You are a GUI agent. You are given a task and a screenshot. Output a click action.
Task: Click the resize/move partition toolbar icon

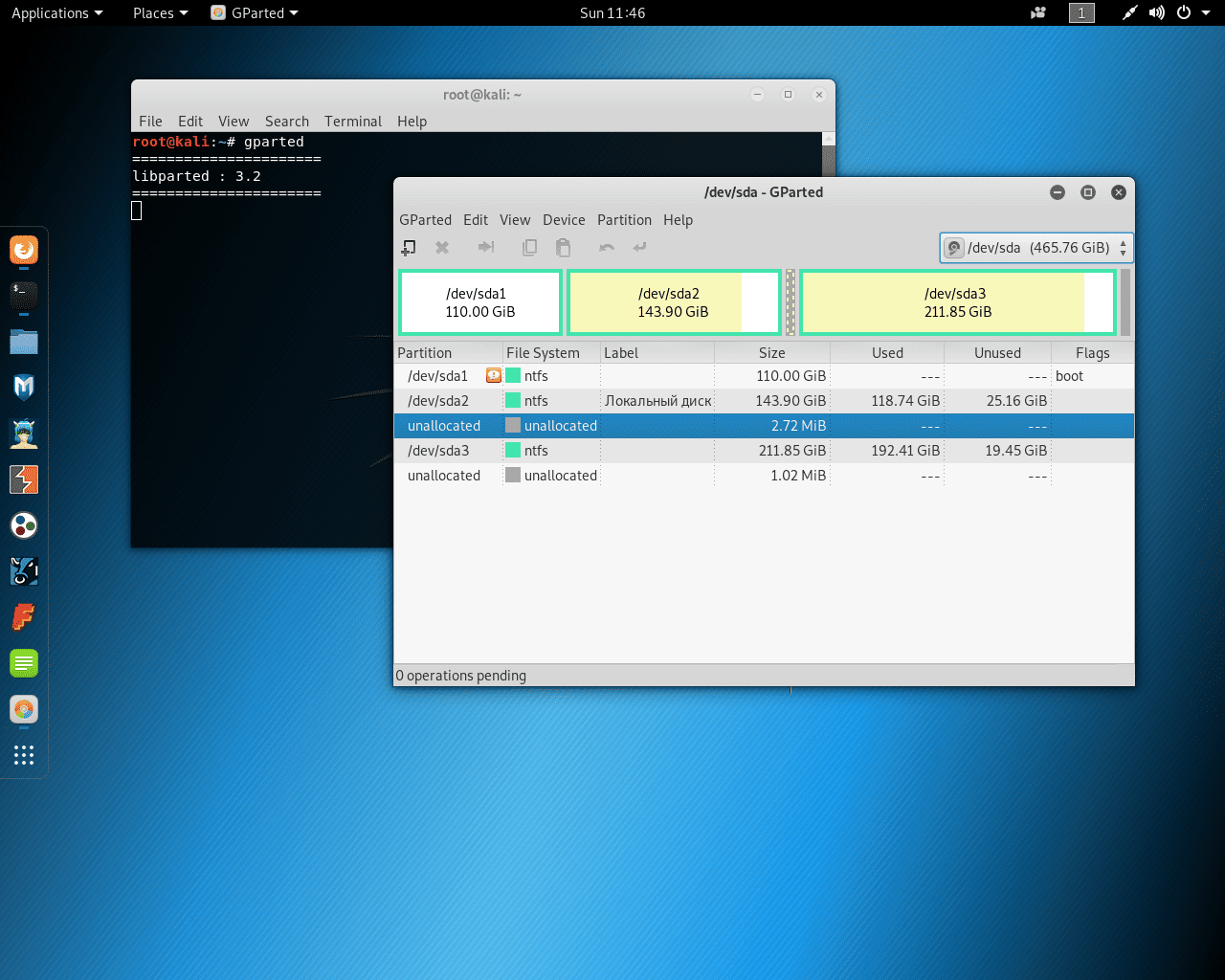click(x=486, y=248)
